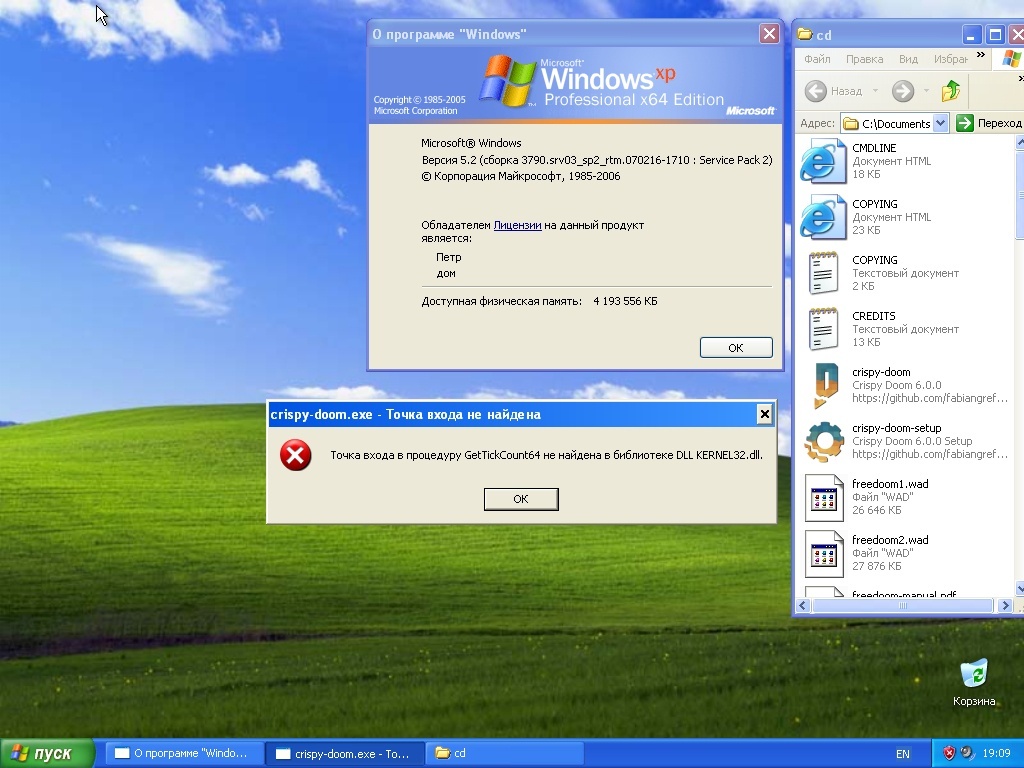Image resolution: width=1024 pixels, height=768 pixels.
Task: Go up one folder level in cd window
Action: click(x=951, y=91)
